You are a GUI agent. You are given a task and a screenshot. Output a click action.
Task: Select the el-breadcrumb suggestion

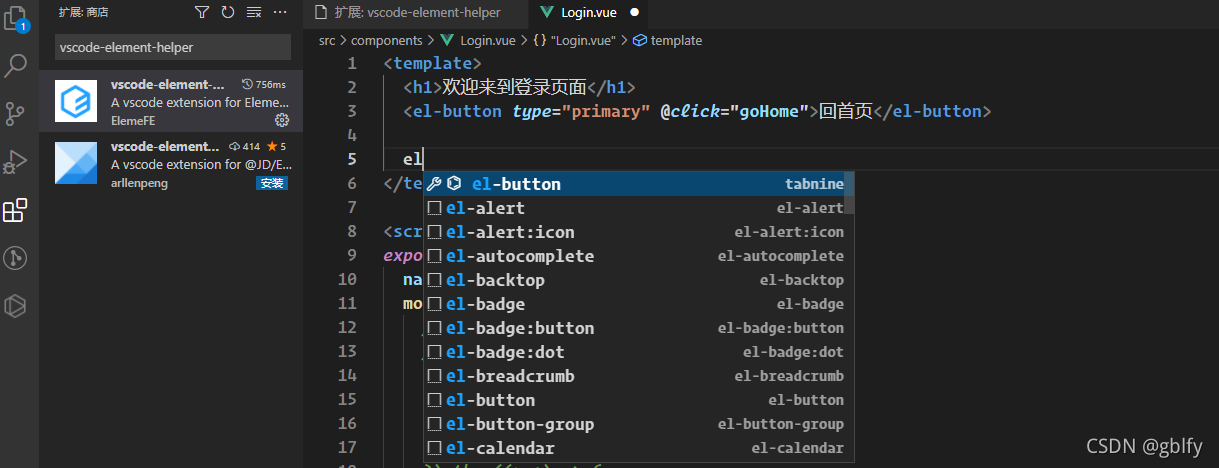point(639,376)
